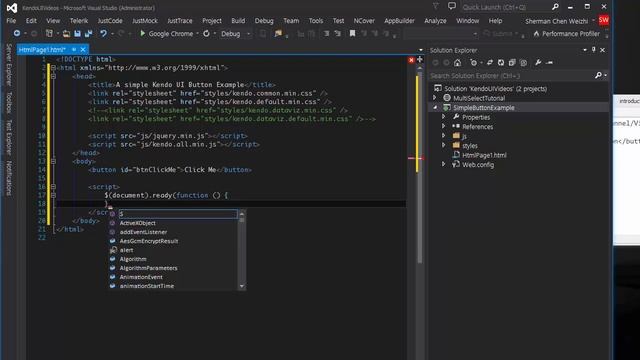The height and width of the screenshot is (360, 640).
Task: Click the Open File folder icon
Action: click(x=66, y=33)
